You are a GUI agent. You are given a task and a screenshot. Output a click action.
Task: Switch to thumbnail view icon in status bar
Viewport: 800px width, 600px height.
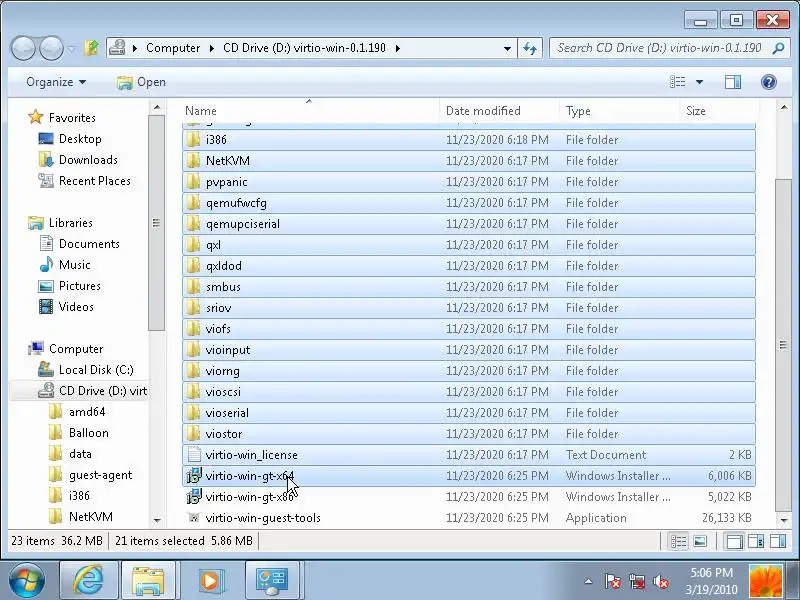[701, 541]
